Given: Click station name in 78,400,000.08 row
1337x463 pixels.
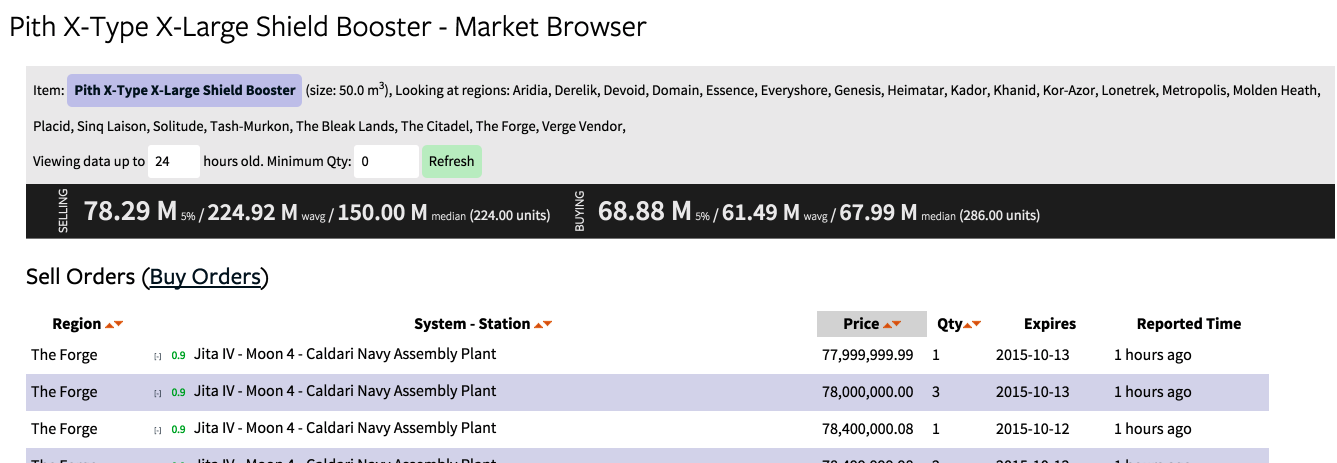Looking at the screenshot, I should tap(345, 428).
